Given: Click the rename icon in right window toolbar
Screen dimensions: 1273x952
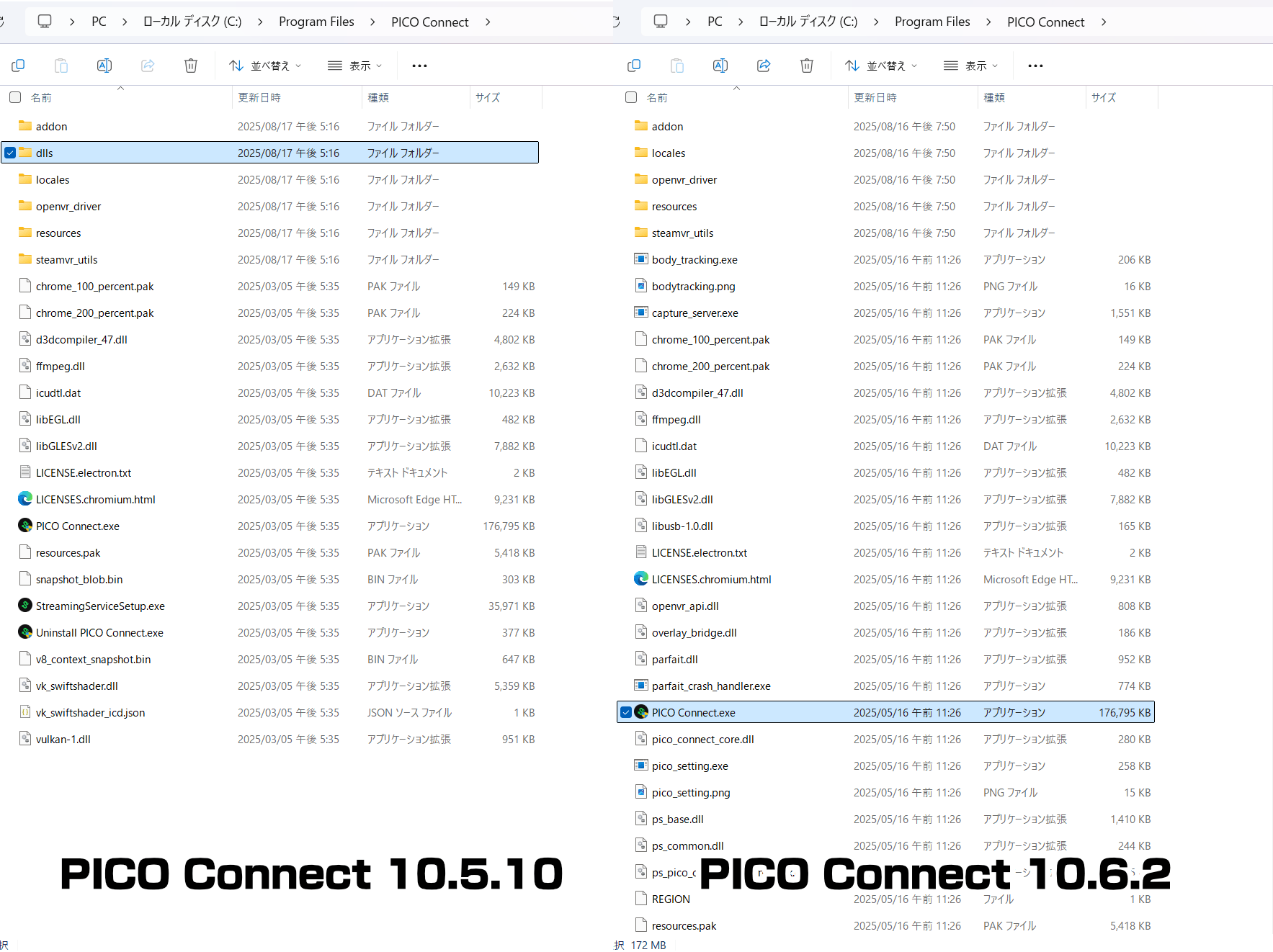Looking at the screenshot, I should click(720, 66).
